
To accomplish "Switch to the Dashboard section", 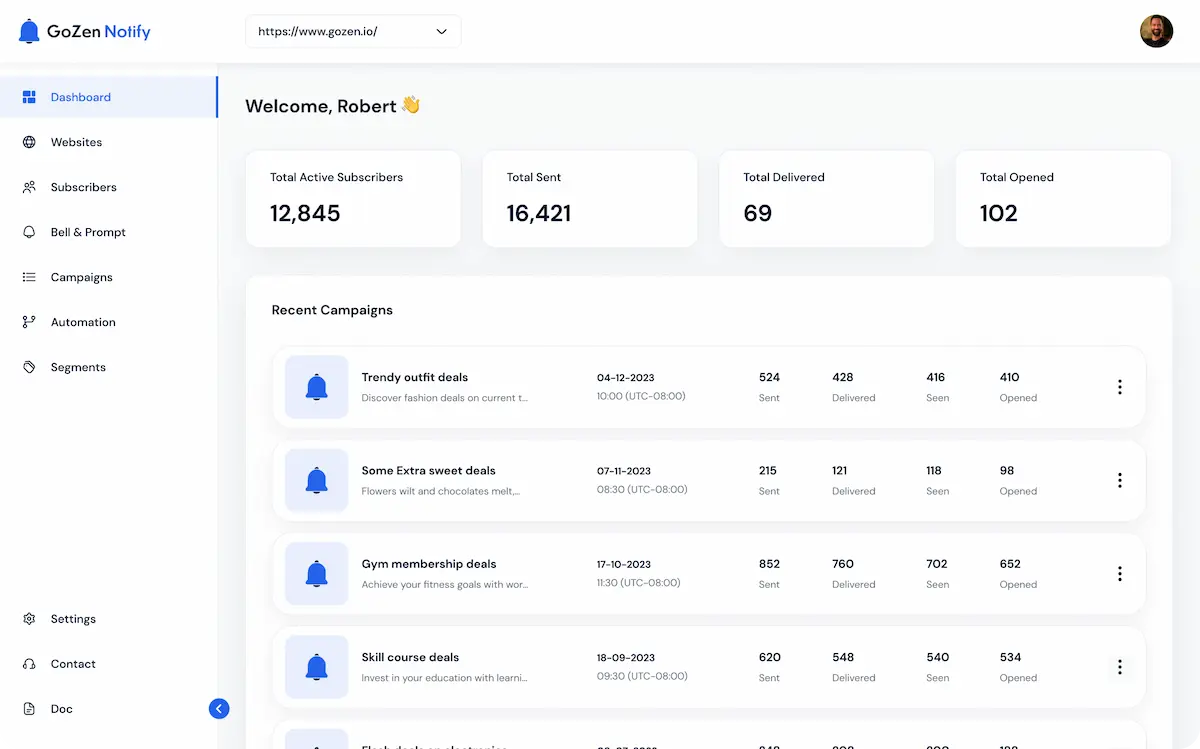I will click(80, 96).
